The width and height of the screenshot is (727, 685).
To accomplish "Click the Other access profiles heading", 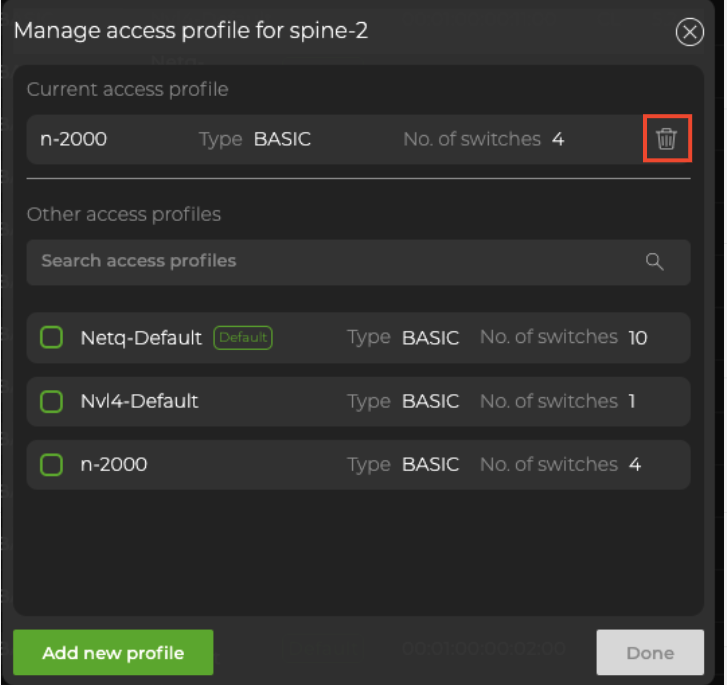I will [124, 215].
